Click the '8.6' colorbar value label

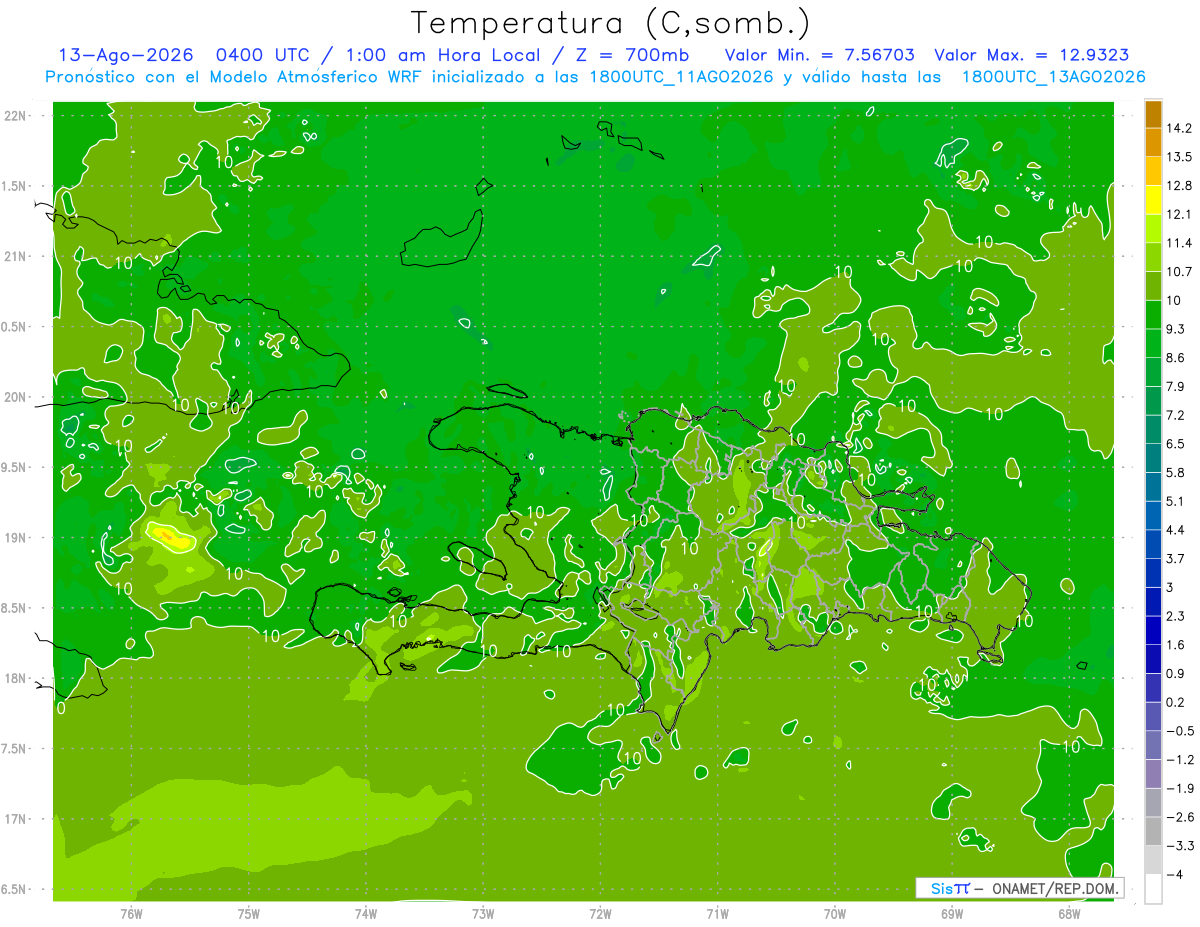(x=1176, y=358)
